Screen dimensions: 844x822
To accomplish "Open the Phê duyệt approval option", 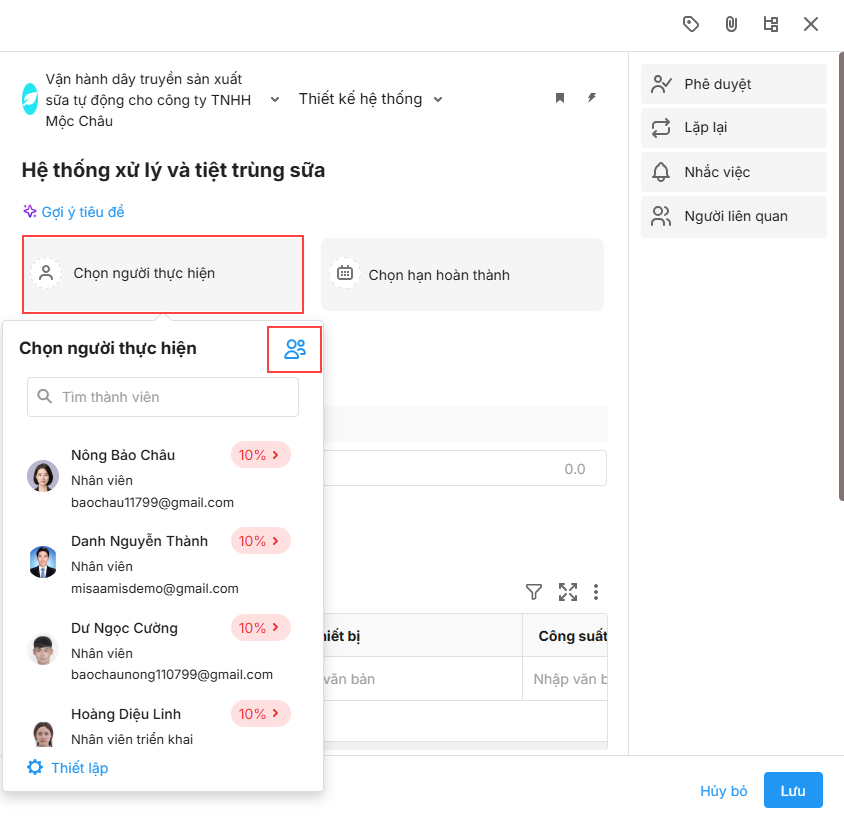I will point(733,84).
